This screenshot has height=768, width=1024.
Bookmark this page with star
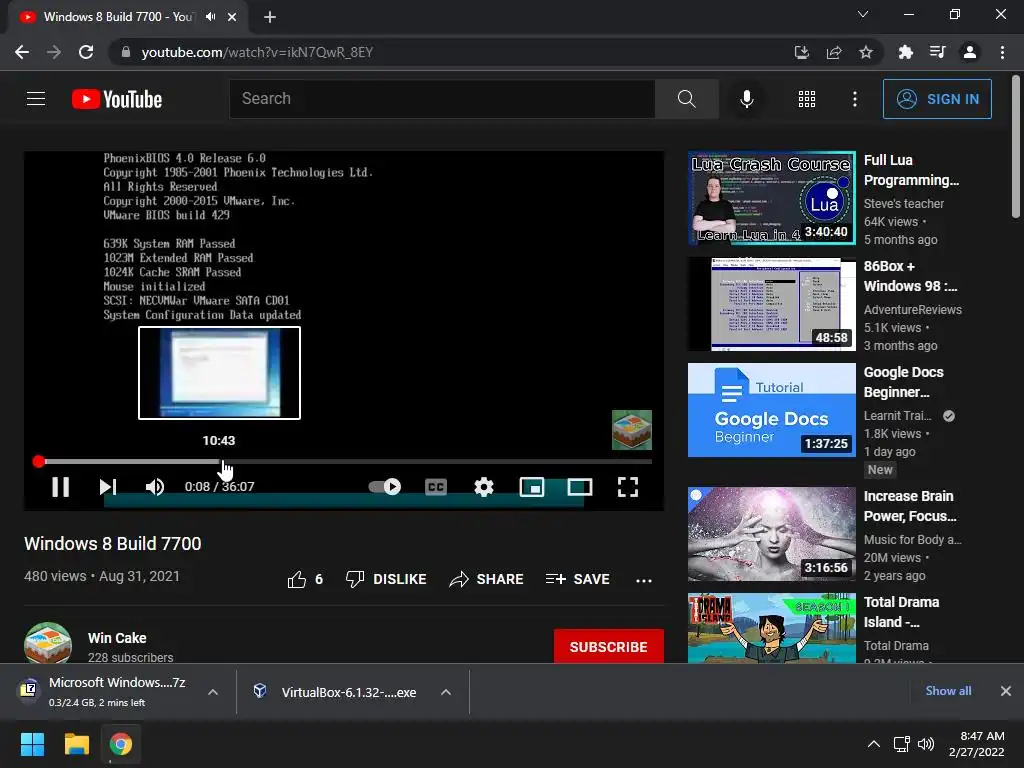[x=866, y=52]
